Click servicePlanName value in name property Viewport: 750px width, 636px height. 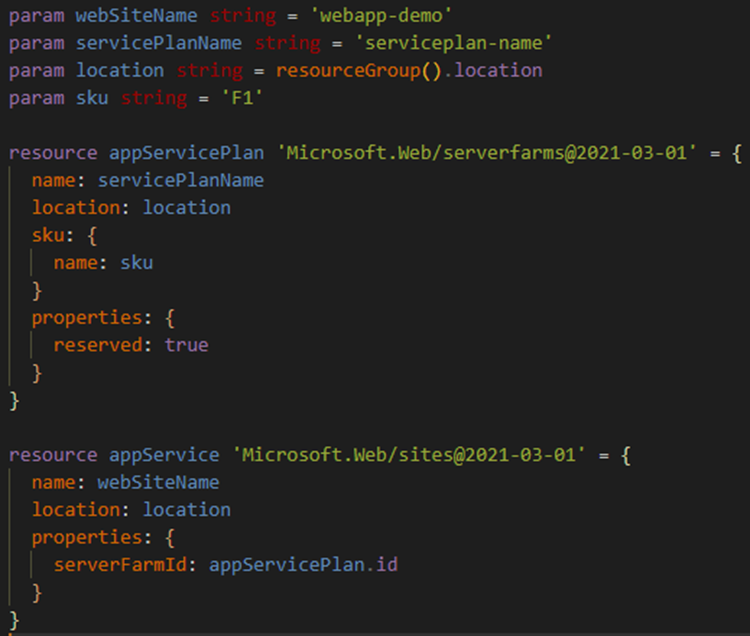click(180, 180)
